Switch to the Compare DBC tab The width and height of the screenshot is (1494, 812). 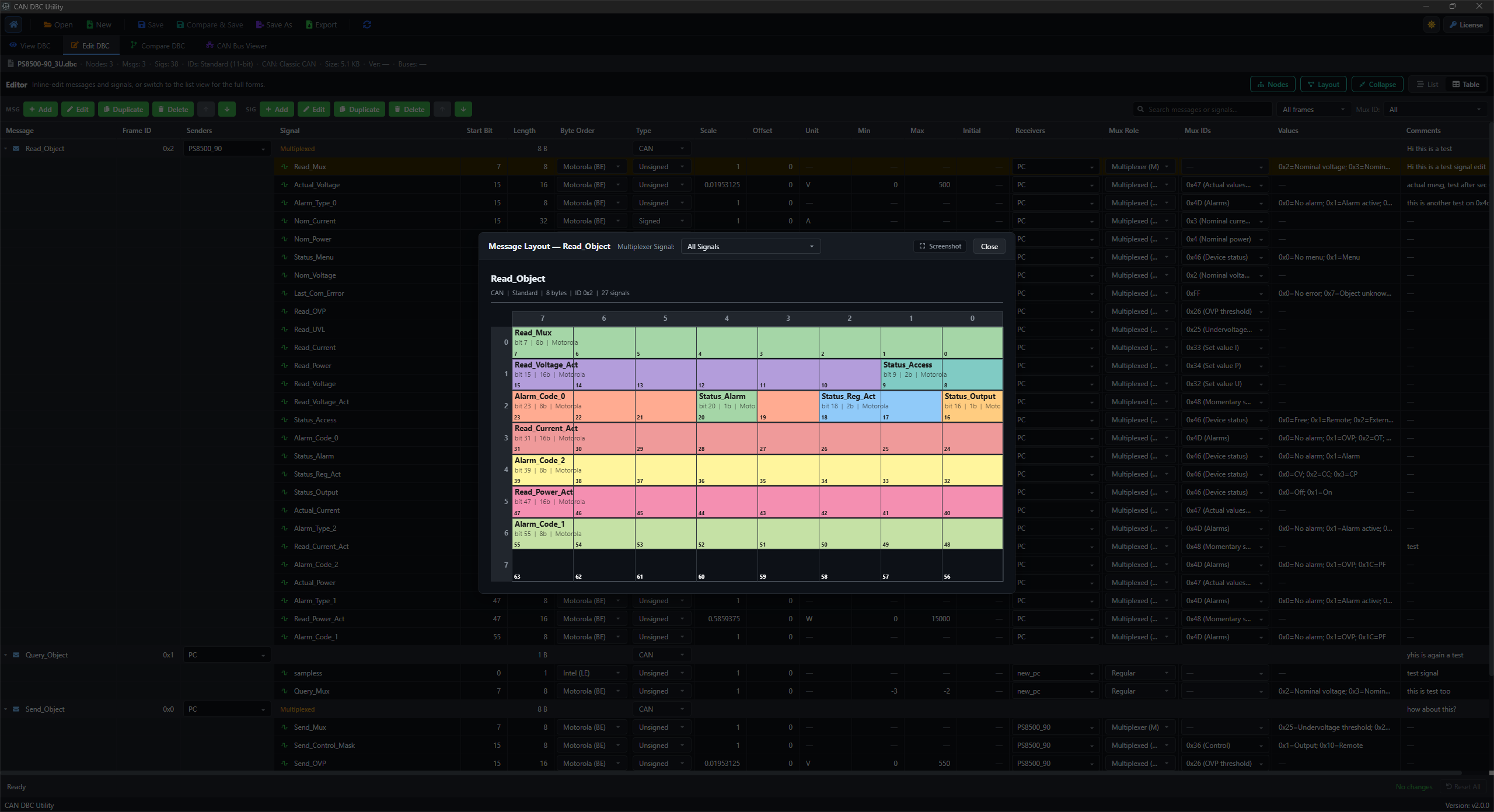coord(158,45)
